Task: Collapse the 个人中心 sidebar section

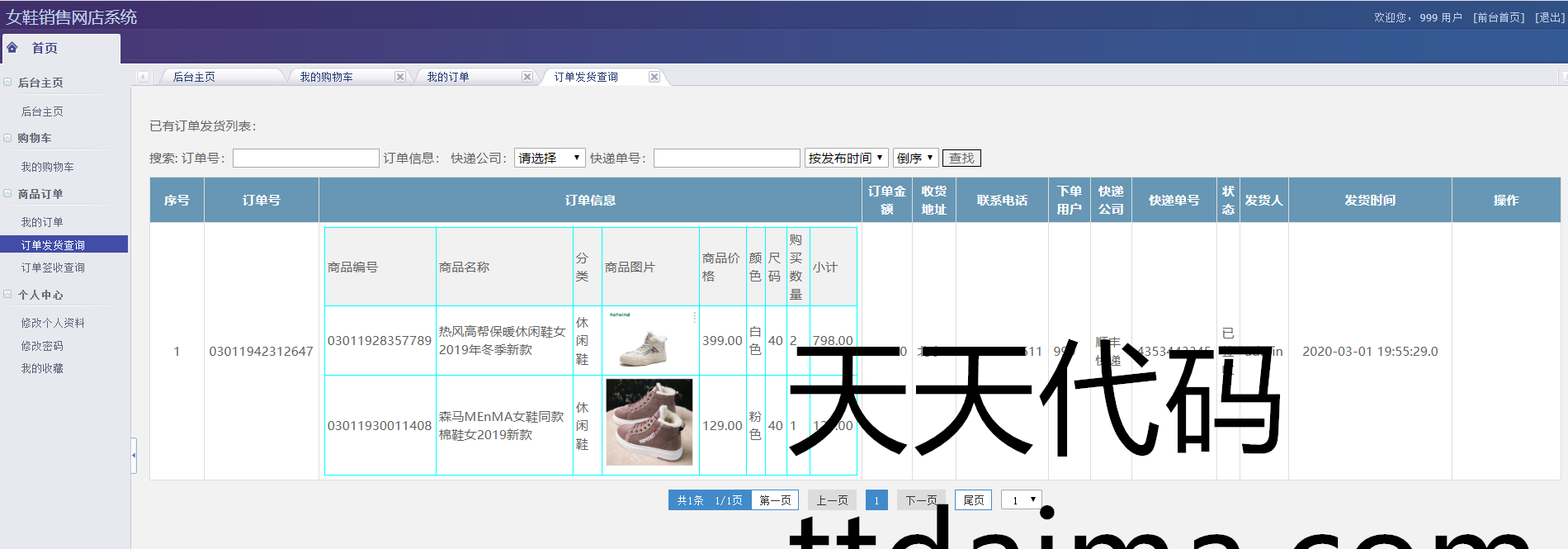Action: (8, 295)
